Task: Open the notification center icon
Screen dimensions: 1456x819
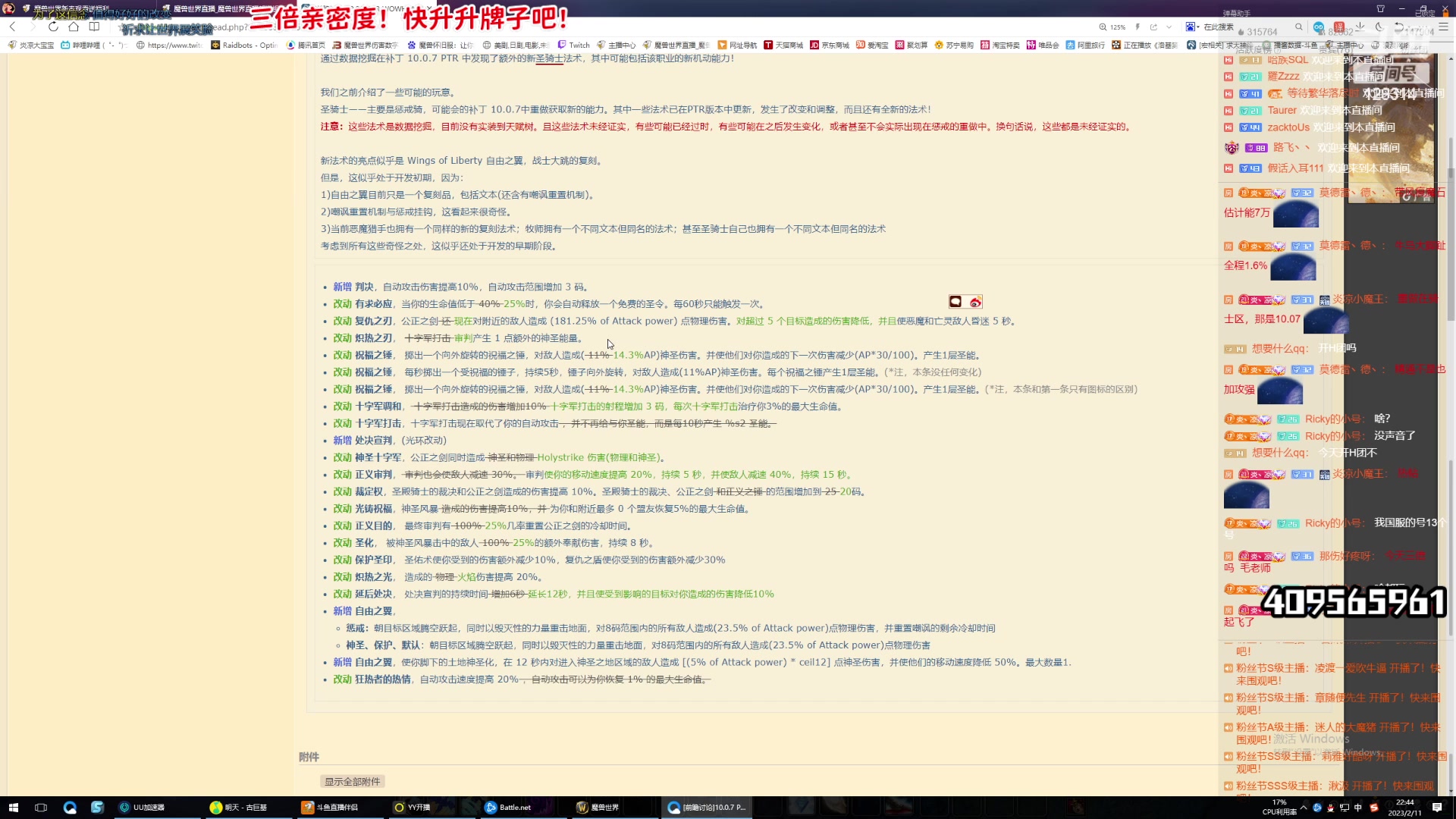Action: [1437, 808]
